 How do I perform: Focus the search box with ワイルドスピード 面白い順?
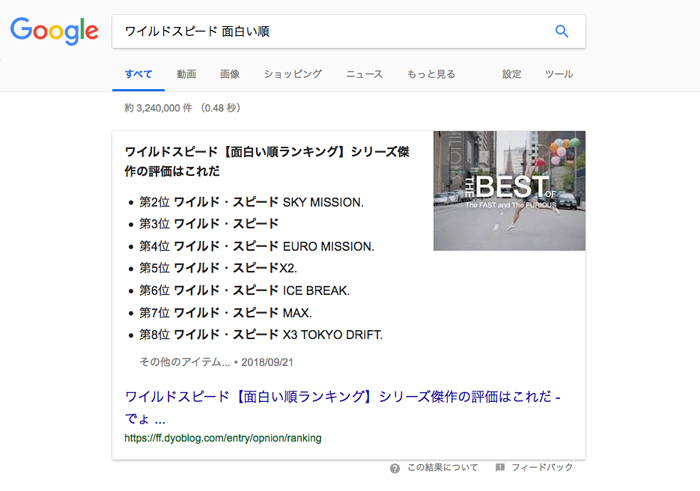pyautogui.click(x=348, y=31)
